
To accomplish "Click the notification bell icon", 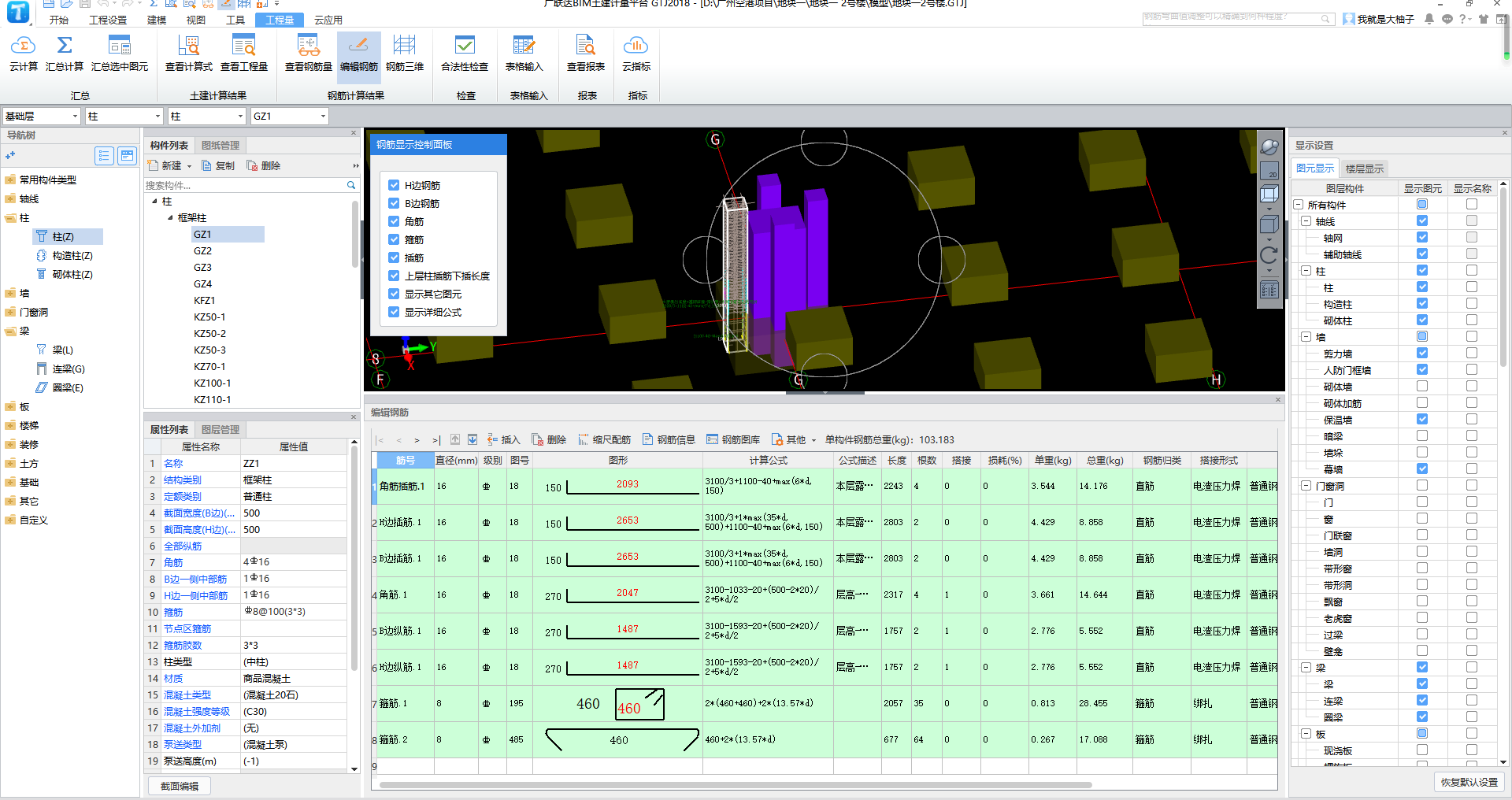I will pos(1429,19).
